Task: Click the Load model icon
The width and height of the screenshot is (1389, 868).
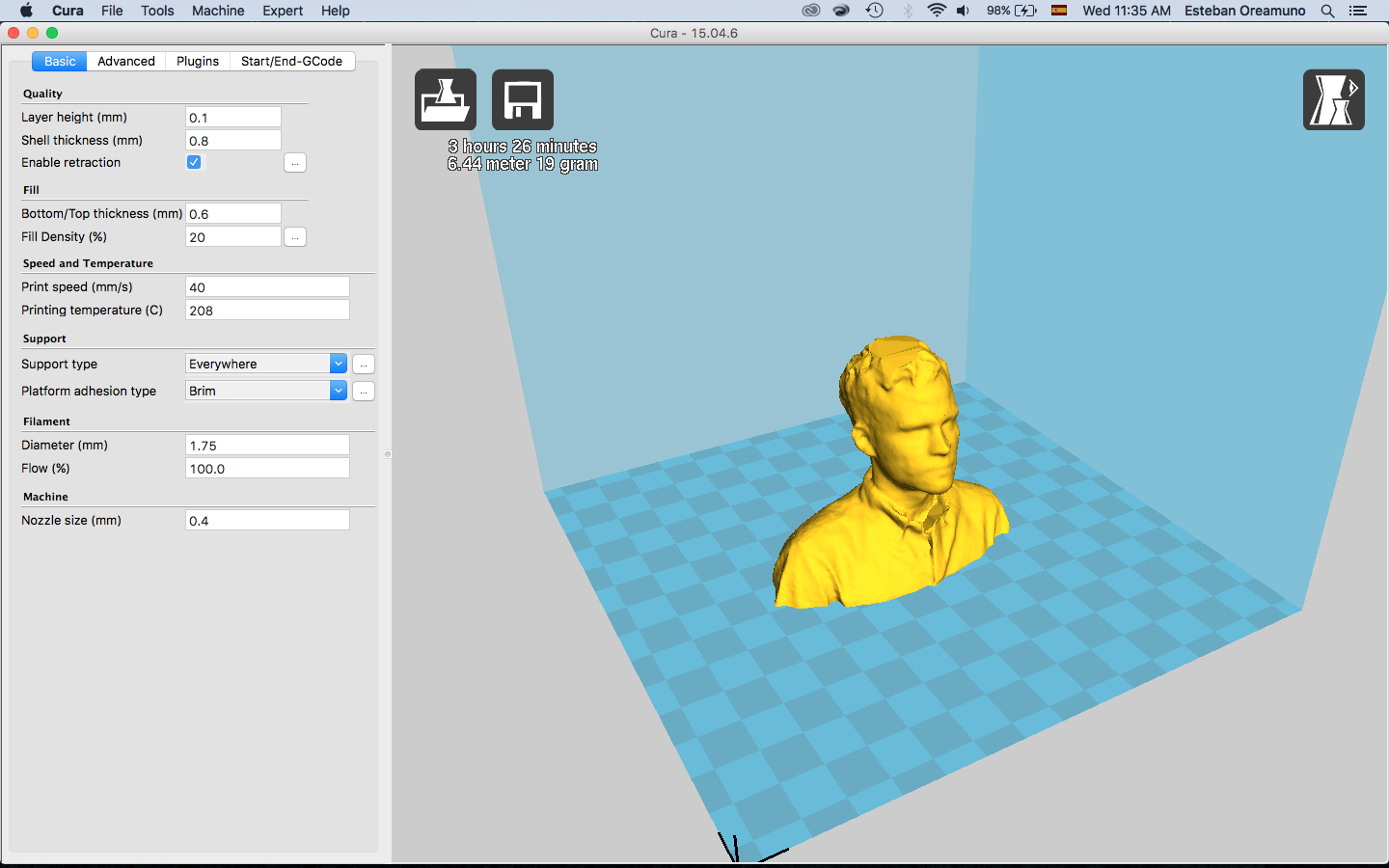Action: point(446,99)
